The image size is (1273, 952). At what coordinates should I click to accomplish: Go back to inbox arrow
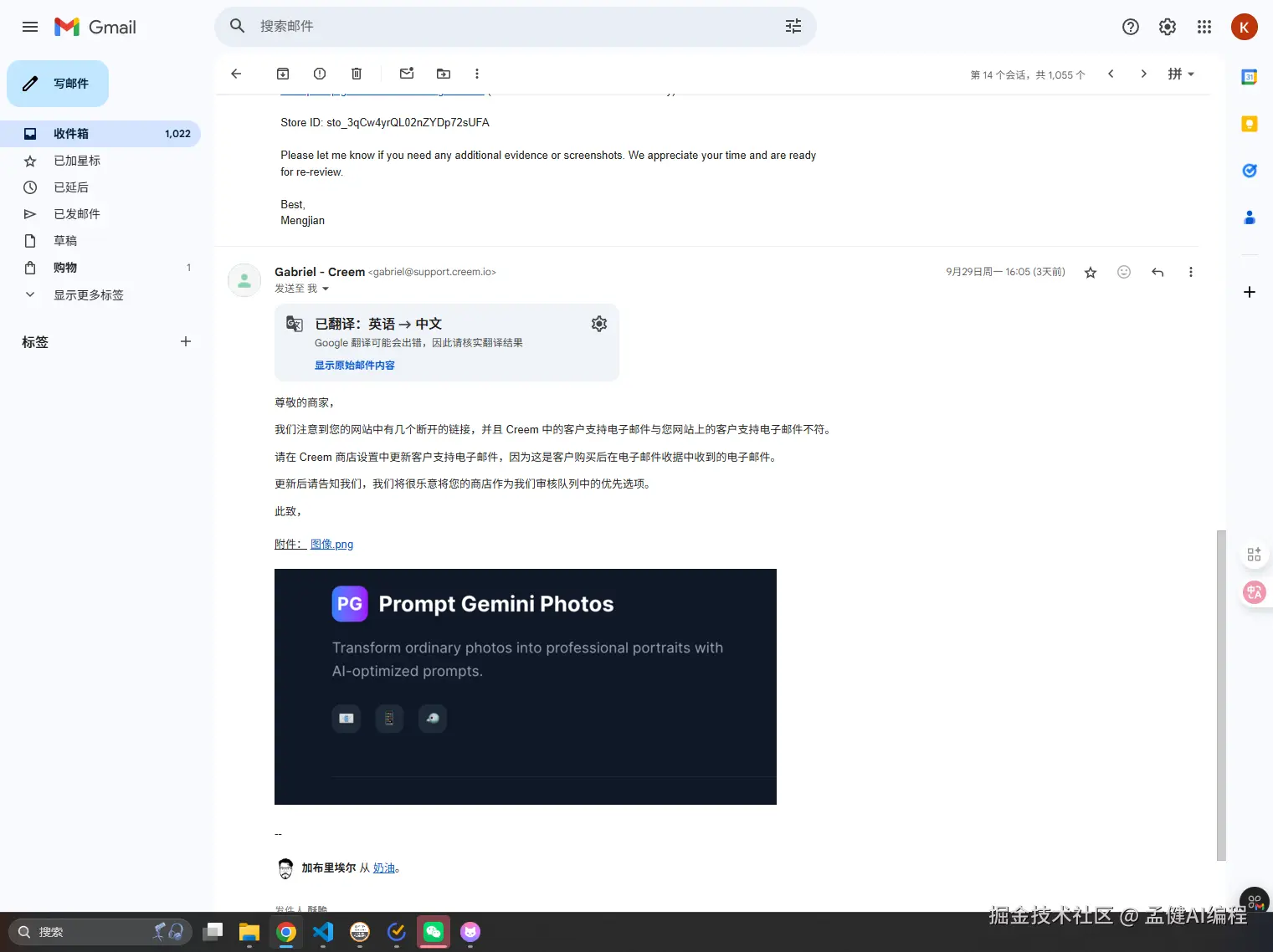tap(236, 74)
